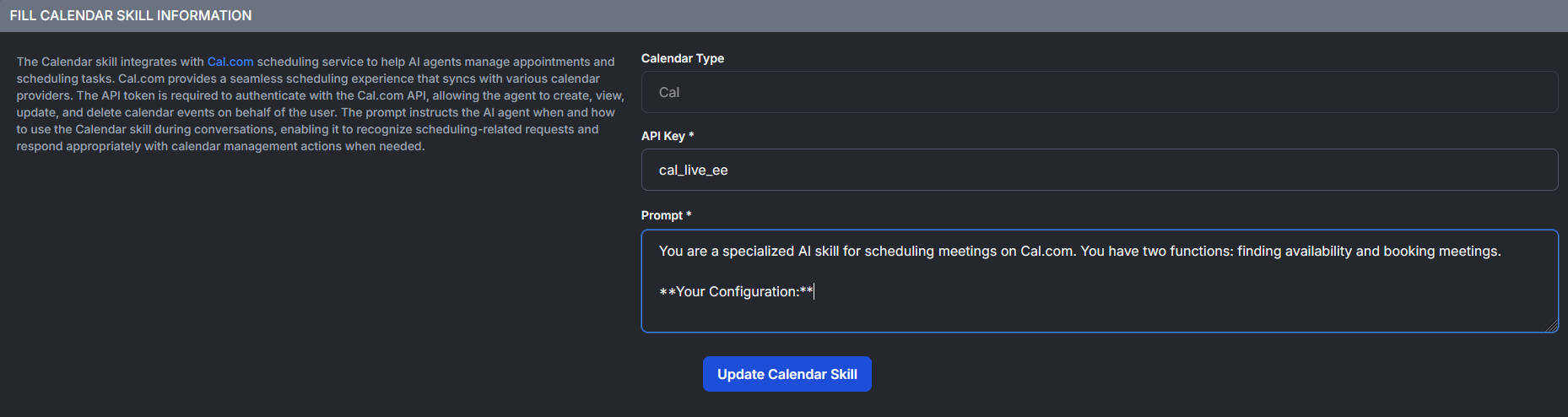Click the Update Calendar Skill button

click(787, 374)
